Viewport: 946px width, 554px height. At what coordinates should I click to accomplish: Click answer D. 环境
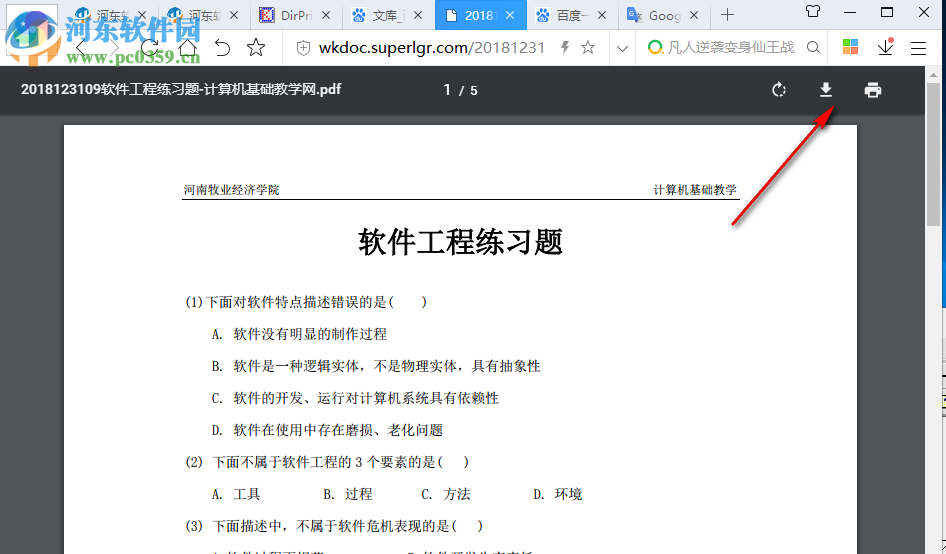pos(557,494)
